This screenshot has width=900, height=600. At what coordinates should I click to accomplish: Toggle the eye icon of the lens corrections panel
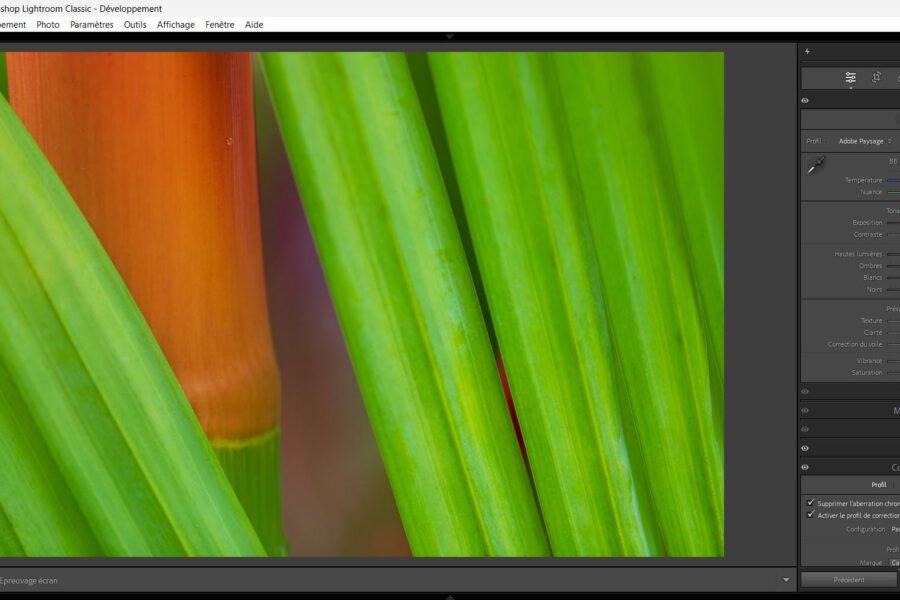(805, 467)
